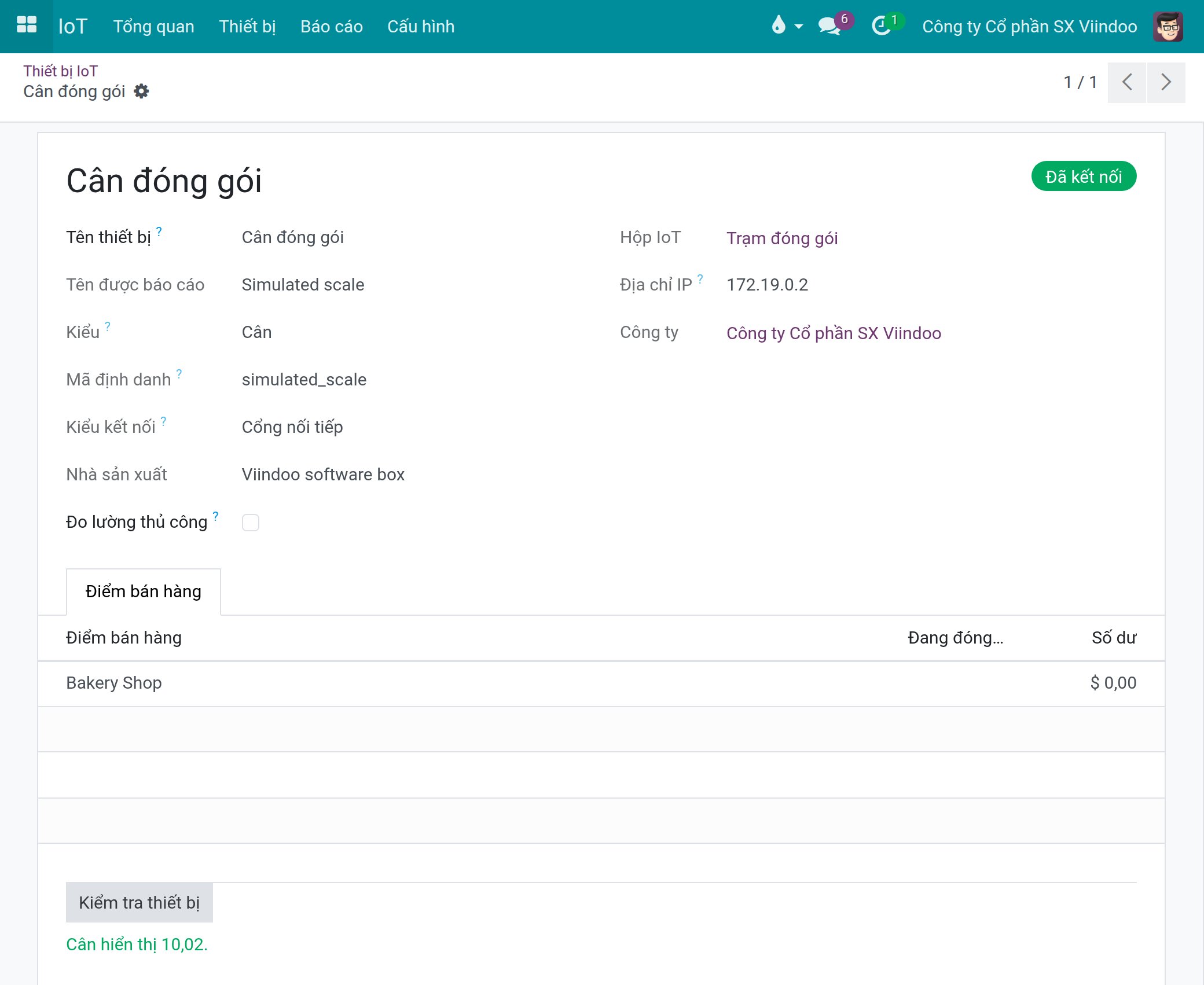Sort by Đang đóng... column header
The height and width of the screenshot is (985, 1204).
point(955,638)
